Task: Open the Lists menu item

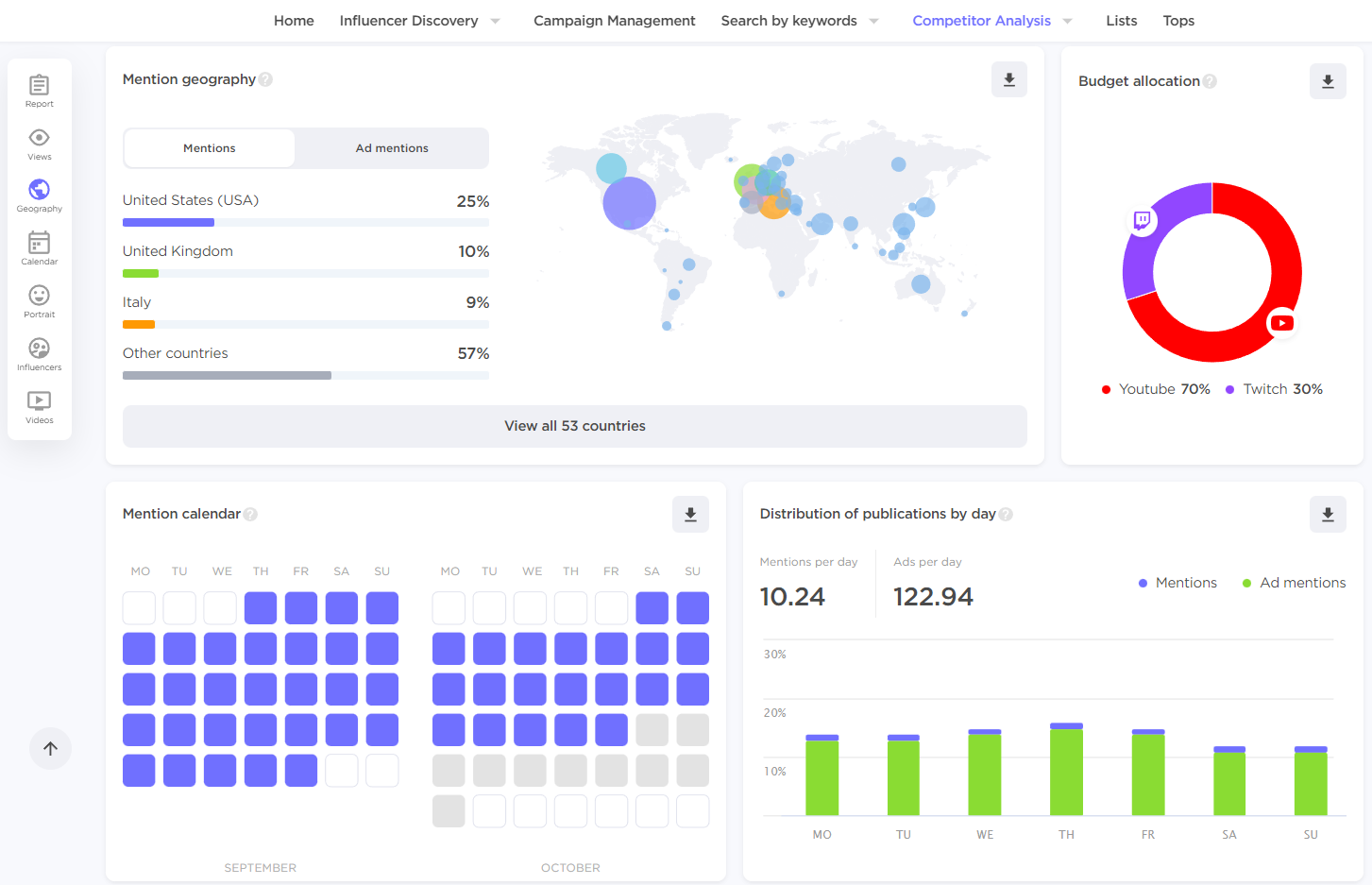Action: 1122,21
